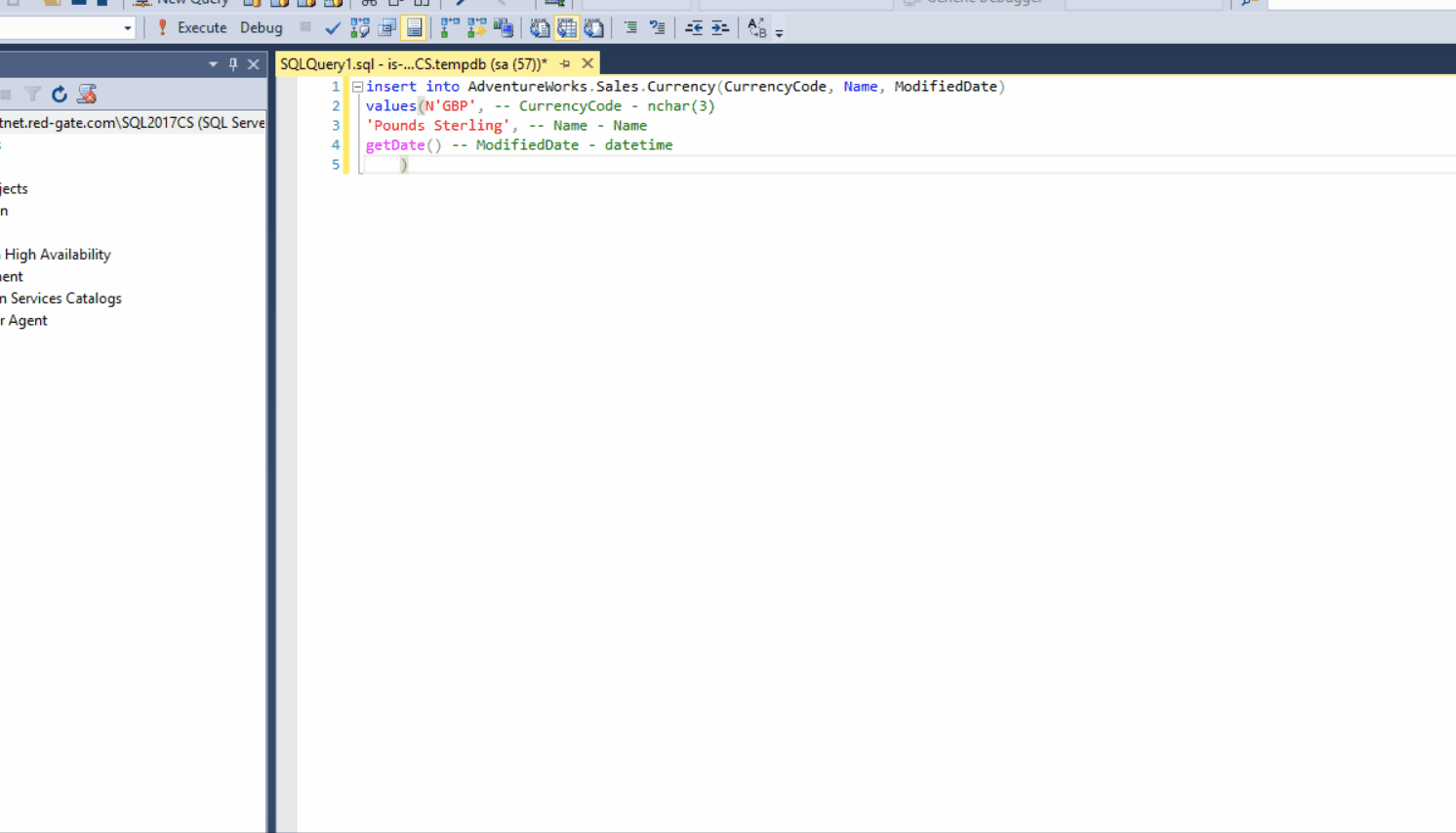
Task: Select High Availability tree node
Action: (57, 255)
